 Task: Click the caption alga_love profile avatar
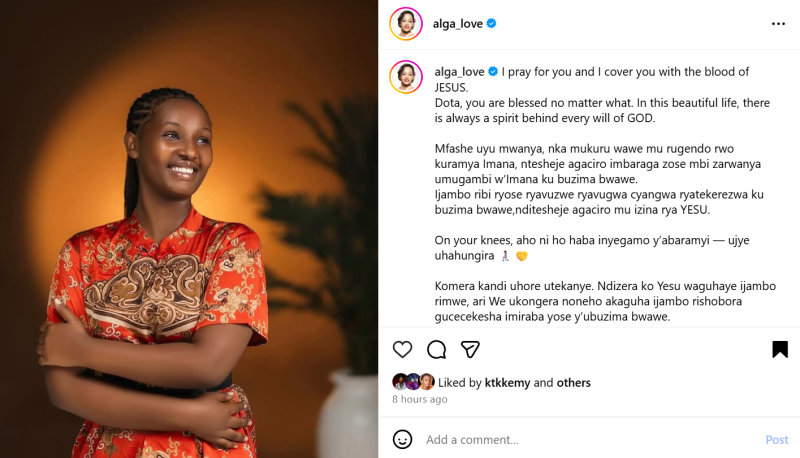pyautogui.click(x=406, y=77)
